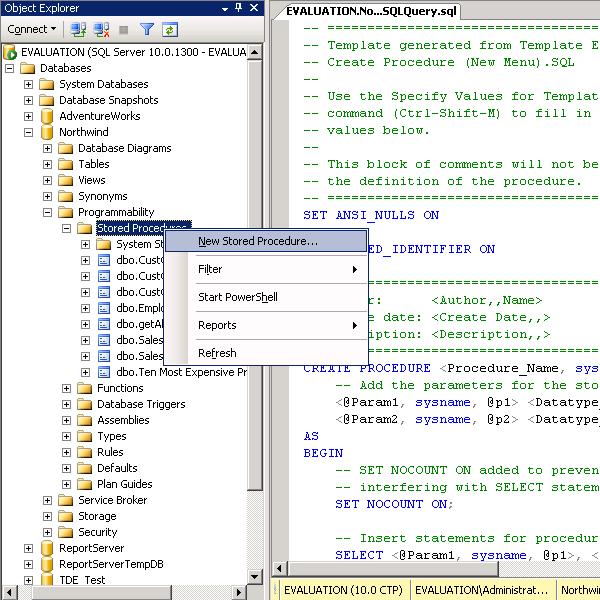Expand the Database Snapshots node
Viewport: 600px width, 600px height.
28,100
